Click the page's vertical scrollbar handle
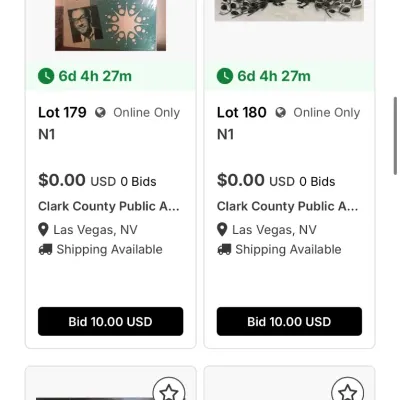 click(x=395, y=136)
